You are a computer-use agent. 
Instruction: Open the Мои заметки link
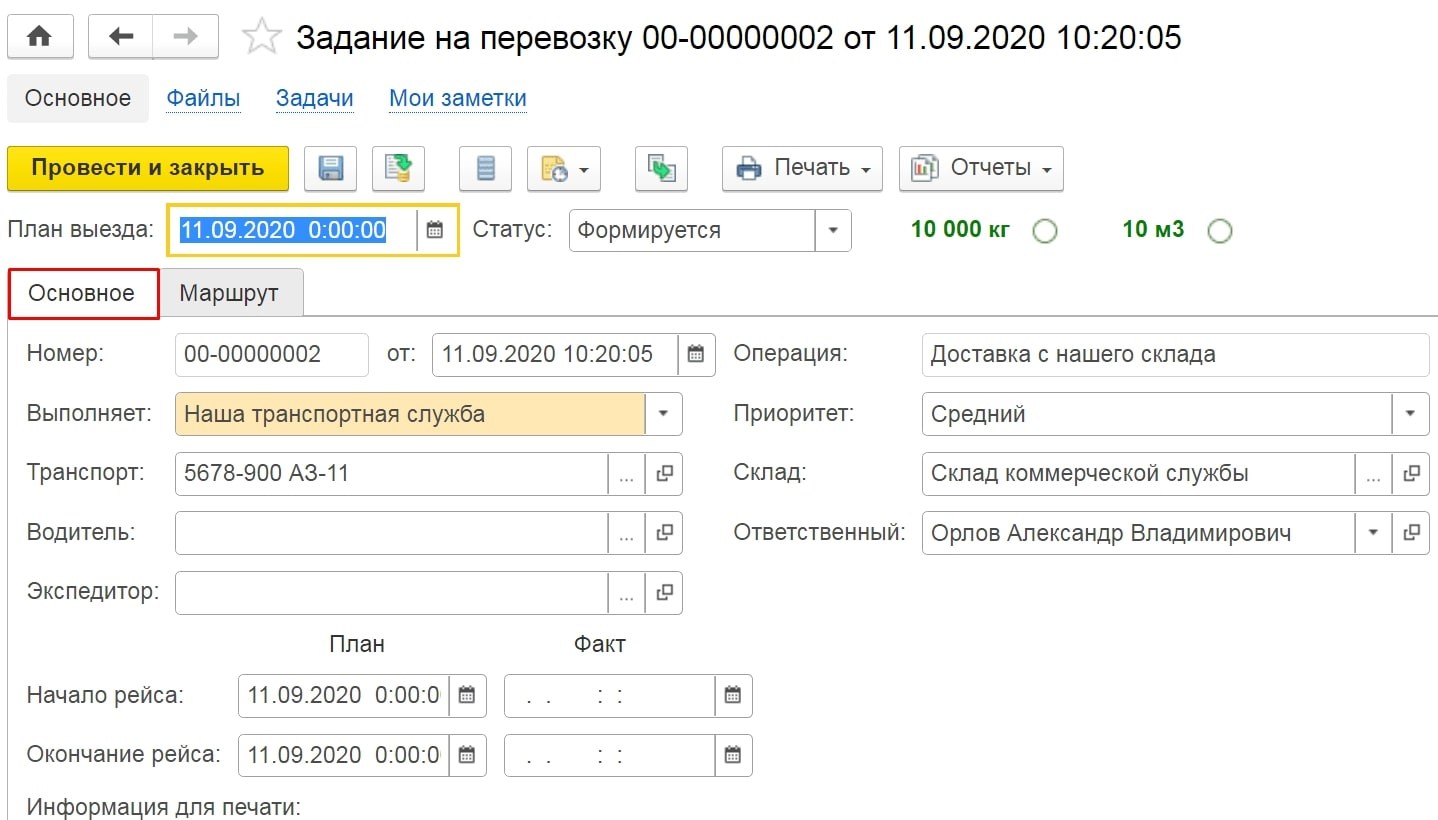click(x=457, y=98)
